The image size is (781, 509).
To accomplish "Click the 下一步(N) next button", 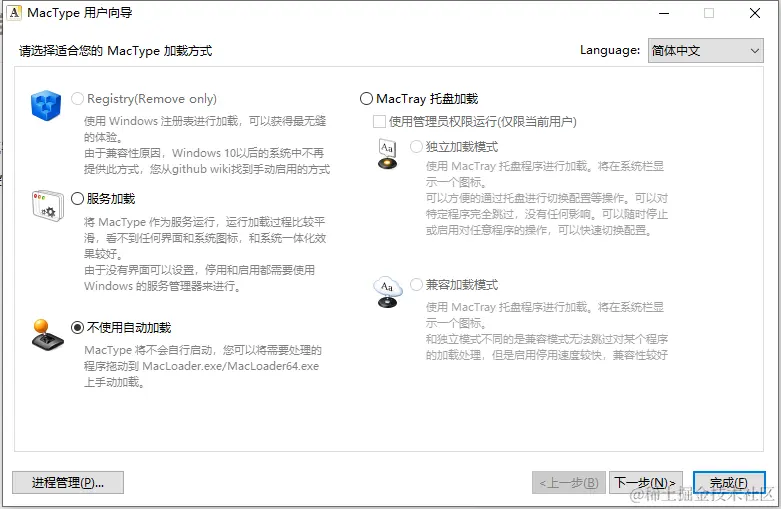I will tap(645, 483).
